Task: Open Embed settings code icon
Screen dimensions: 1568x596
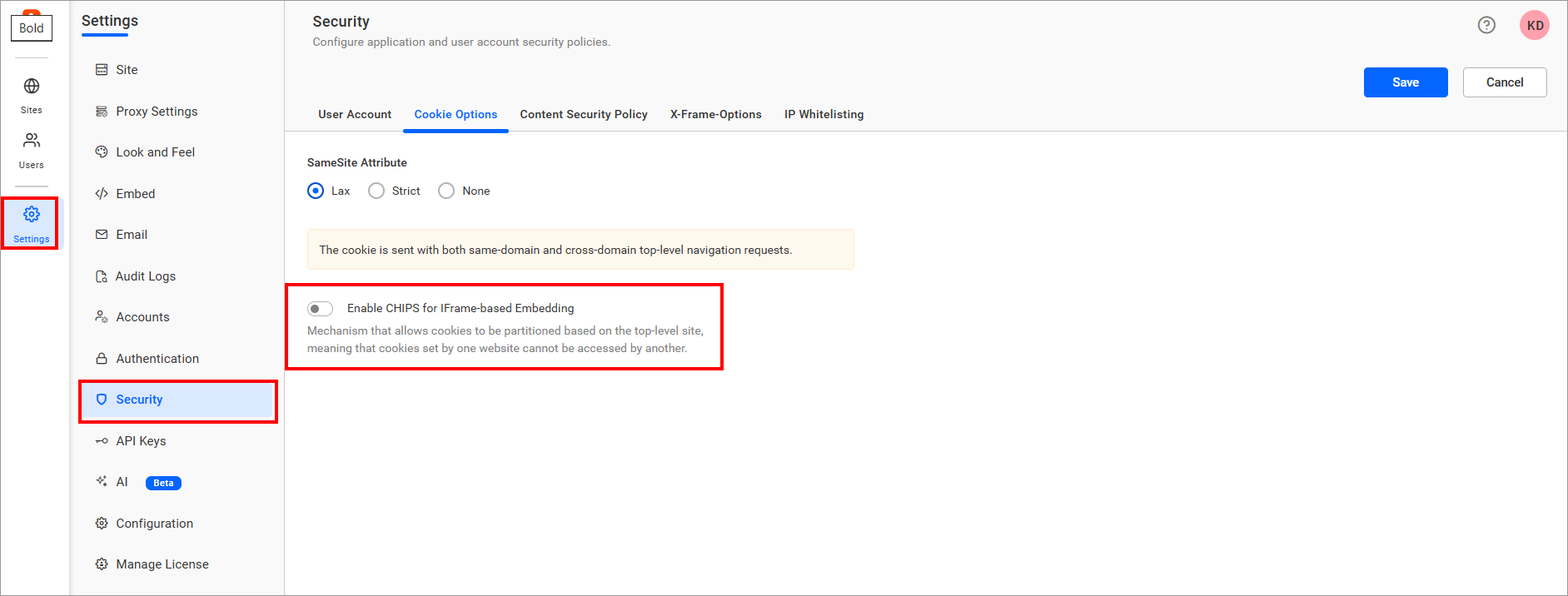Action: tap(102, 194)
